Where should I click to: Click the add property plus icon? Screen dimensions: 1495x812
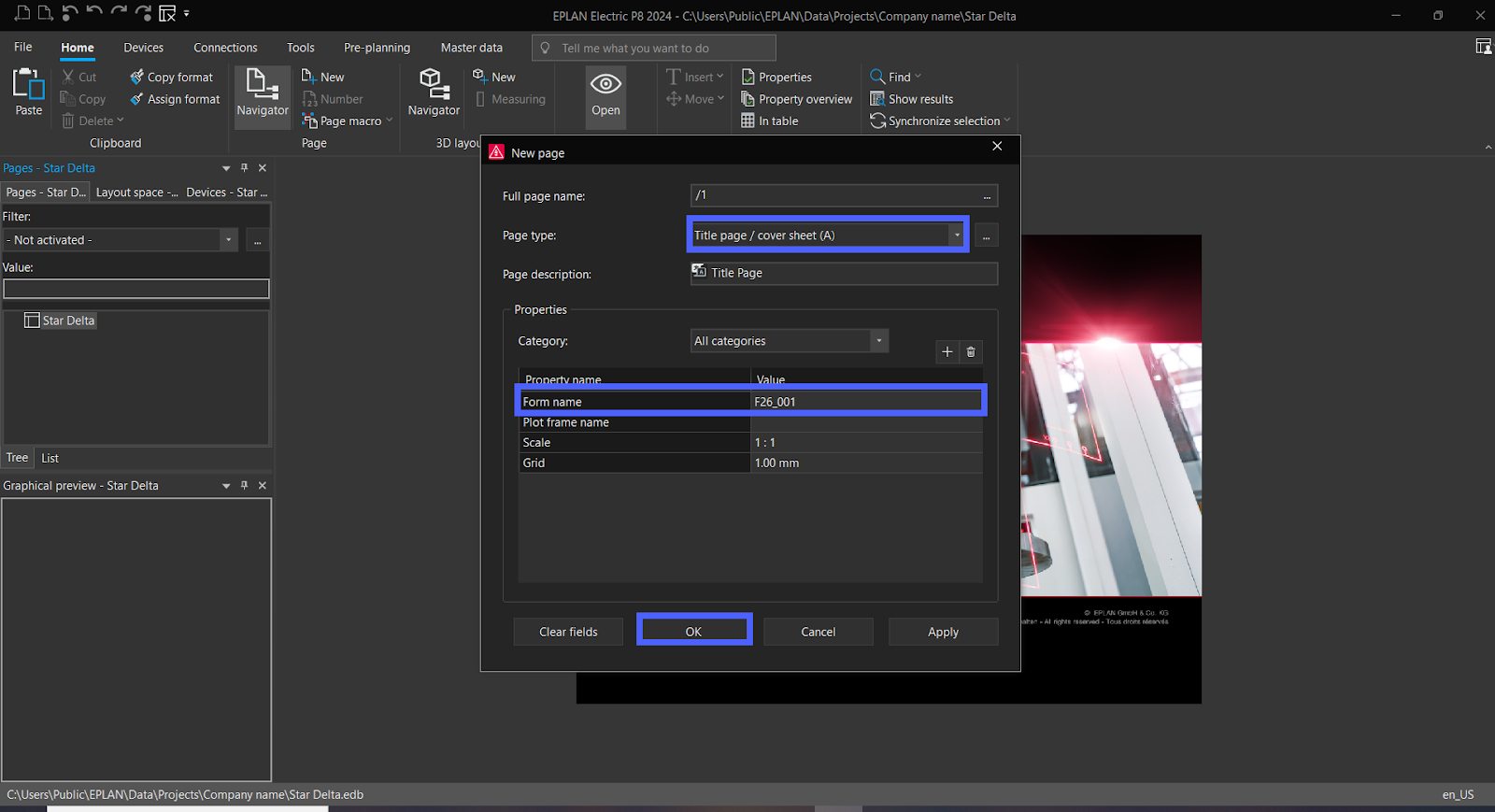coord(947,352)
